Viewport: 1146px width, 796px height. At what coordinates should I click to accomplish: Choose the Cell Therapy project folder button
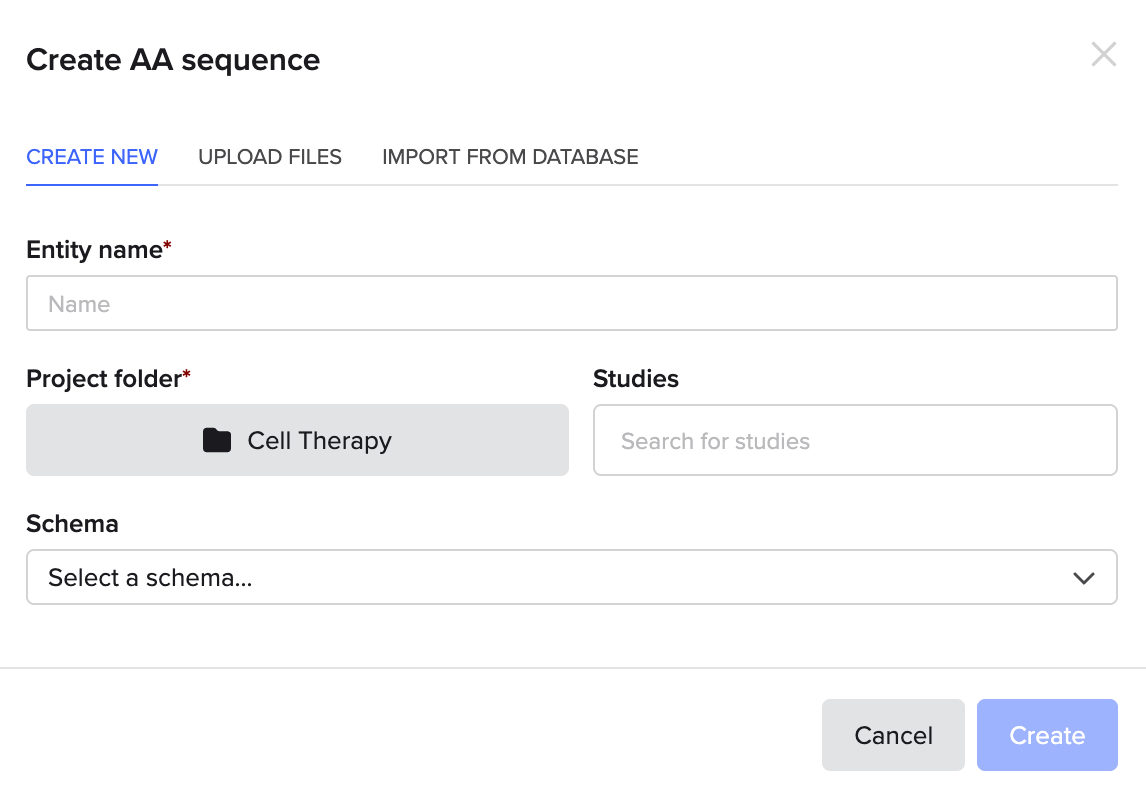(297, 440)
